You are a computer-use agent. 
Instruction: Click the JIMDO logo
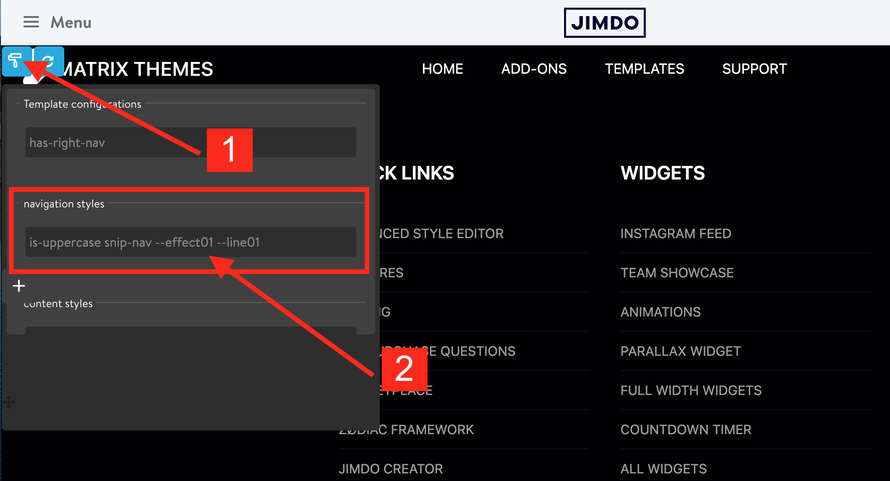(x=604, y=23)
